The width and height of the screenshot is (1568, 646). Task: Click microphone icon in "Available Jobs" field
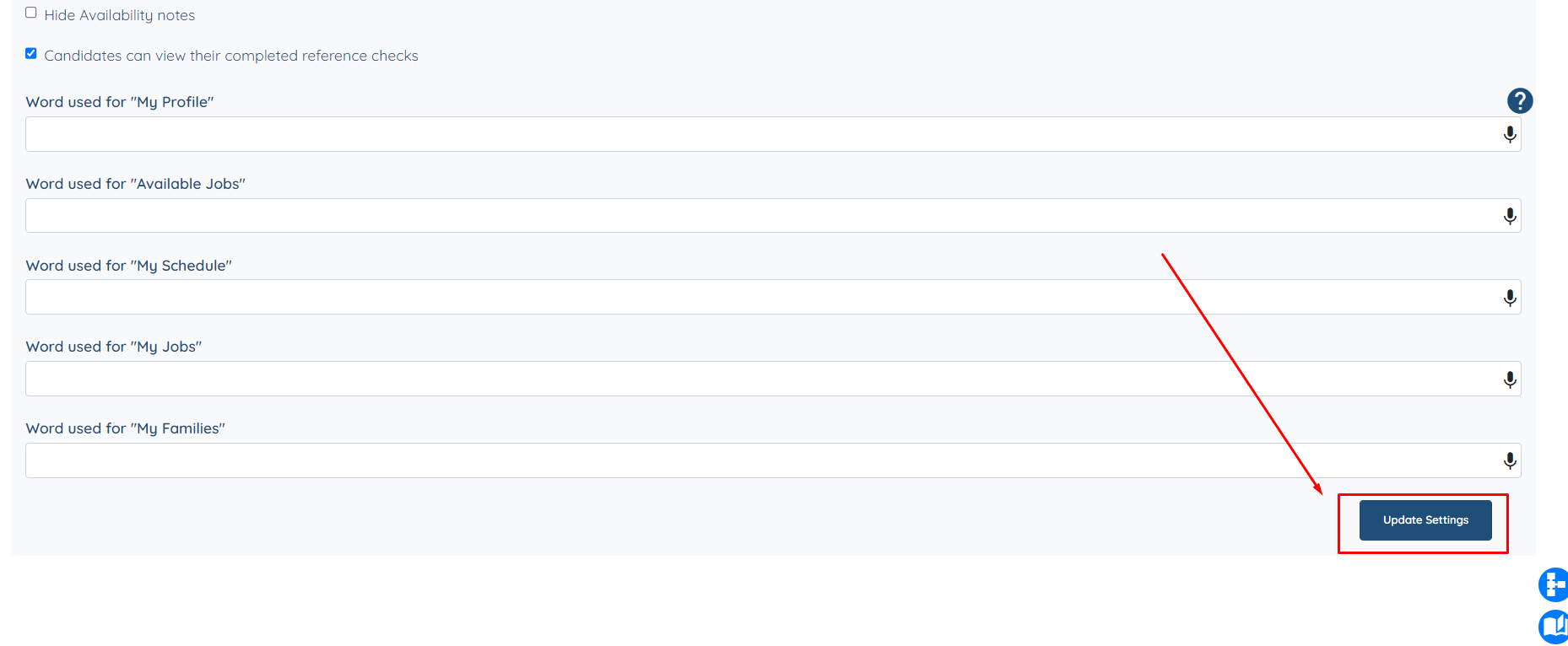[1510, 217]
